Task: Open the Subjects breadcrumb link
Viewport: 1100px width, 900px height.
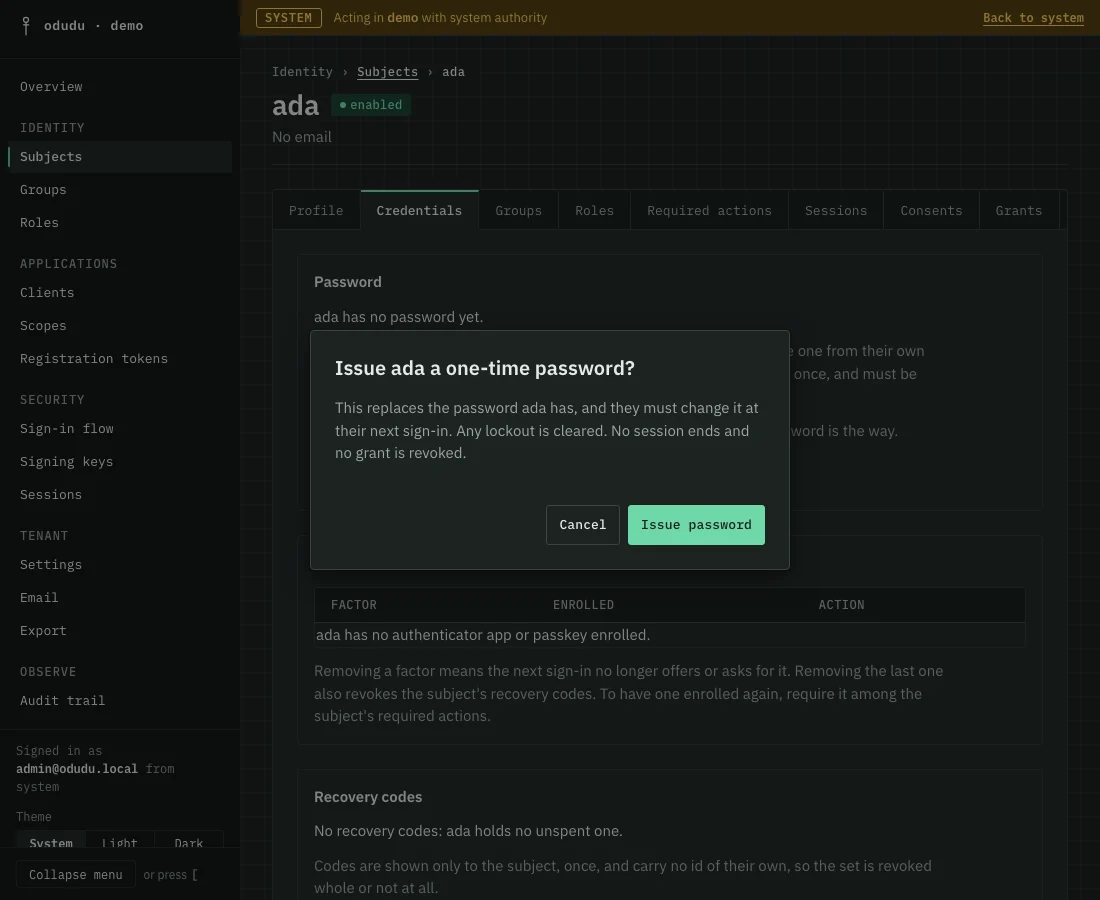Action: tap(387, 72)
